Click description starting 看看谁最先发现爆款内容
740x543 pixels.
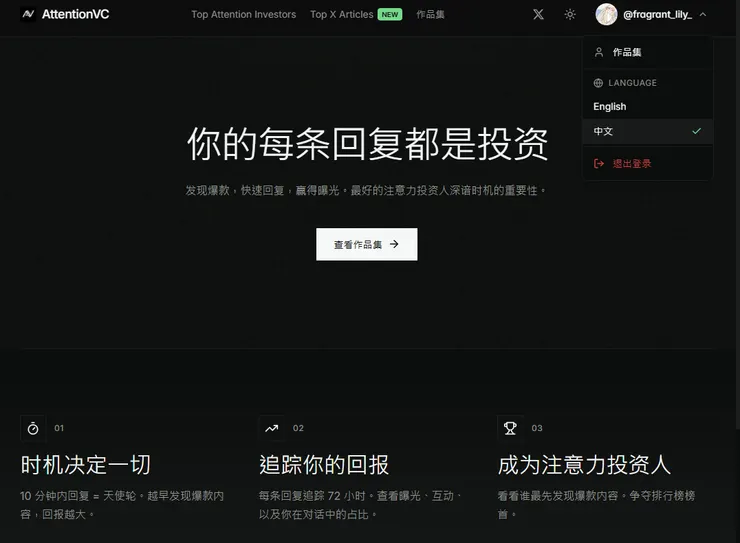click(x=597, y=505)
